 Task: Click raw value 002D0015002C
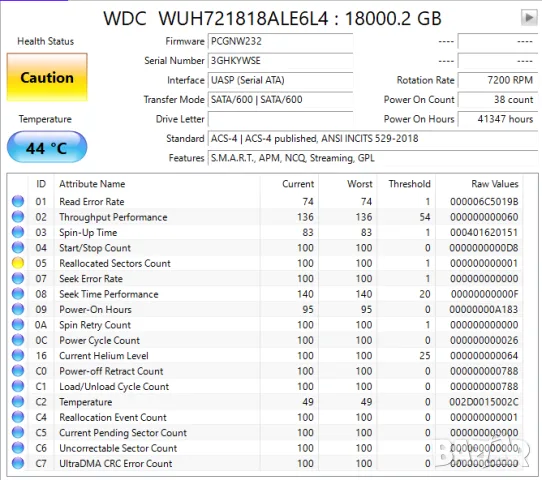(x=484, y=402)
